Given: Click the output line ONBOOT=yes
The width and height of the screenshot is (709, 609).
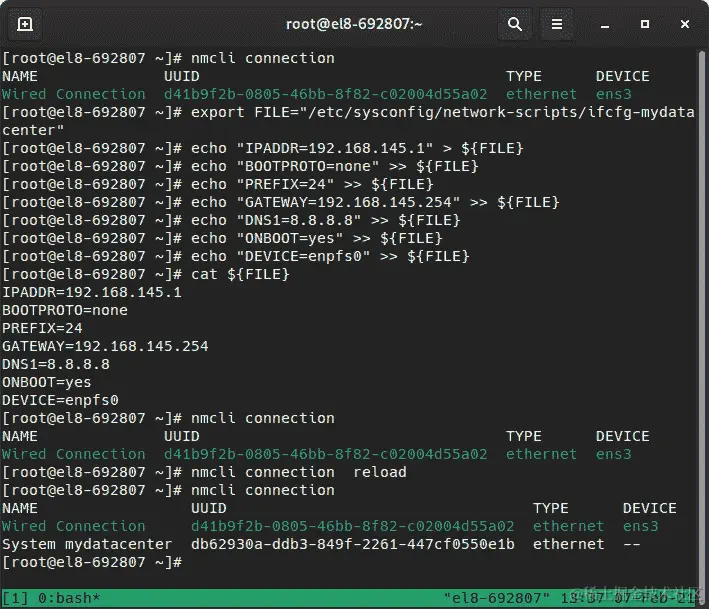Looking at the screenshot, I should pyautogui.click(x=47, y=382).
